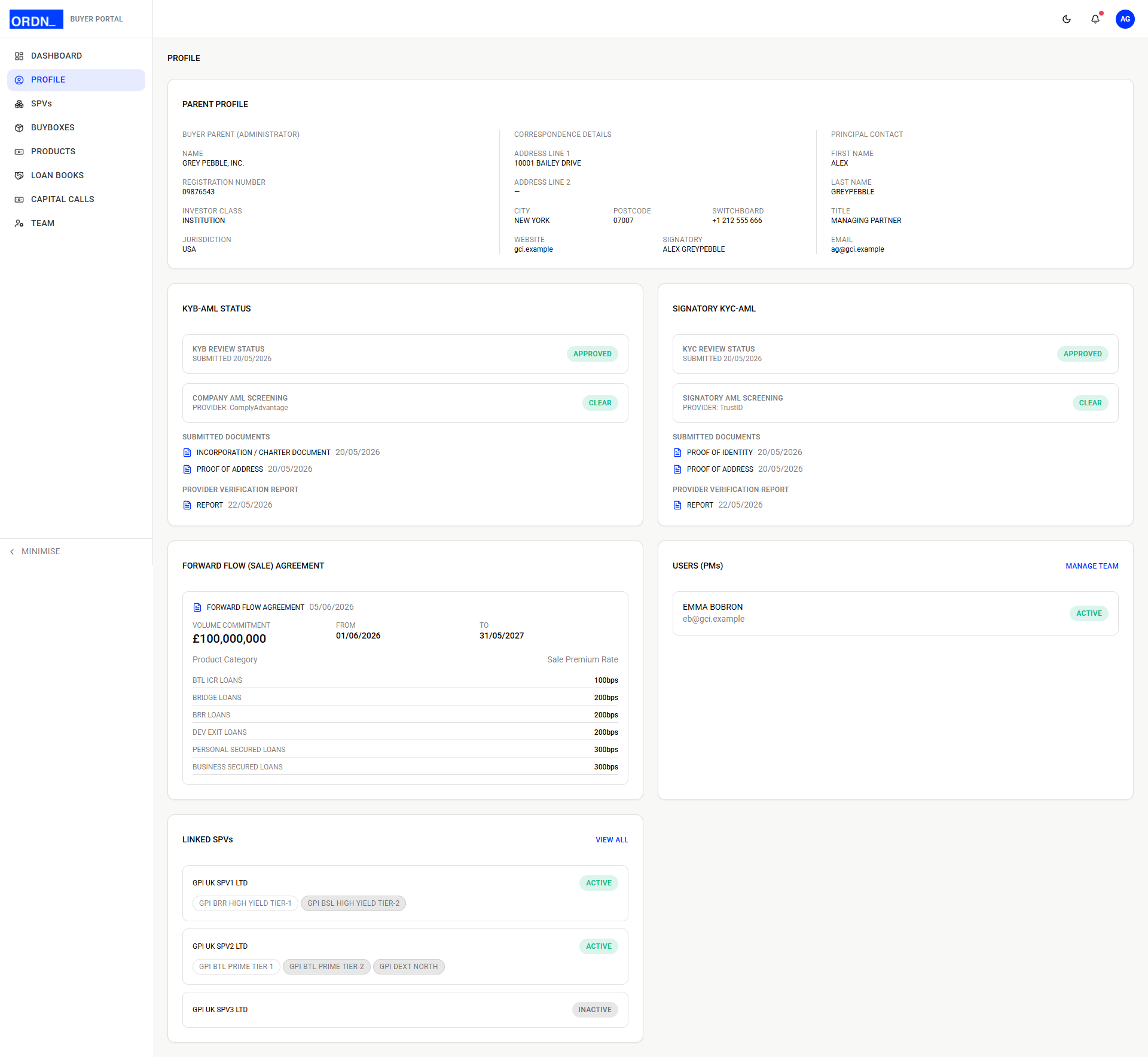This screenshot has width=1148, height=1057.
Task: Click KYC review Approved badge
Action: (x=1082, y=354)
